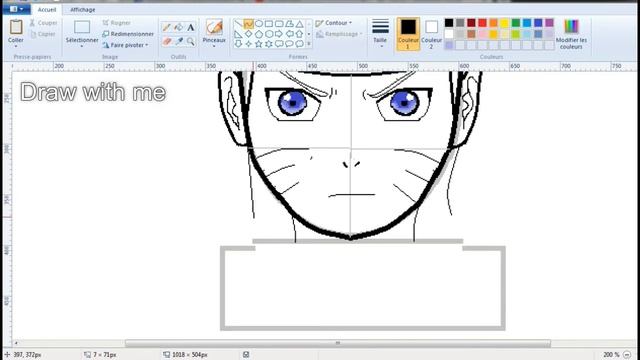Choose the Cloud callout shape

click(x=299, y=44)
